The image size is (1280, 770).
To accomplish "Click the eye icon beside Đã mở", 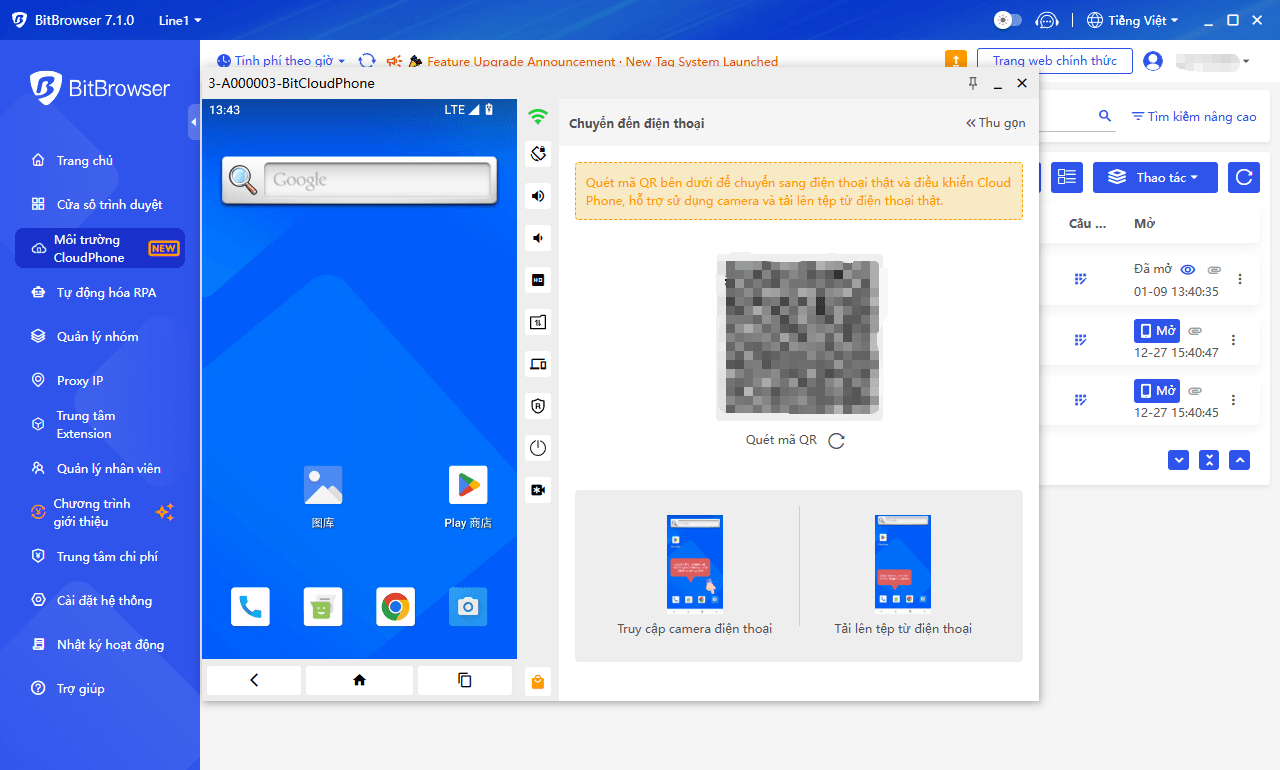I will (1188, 270).
